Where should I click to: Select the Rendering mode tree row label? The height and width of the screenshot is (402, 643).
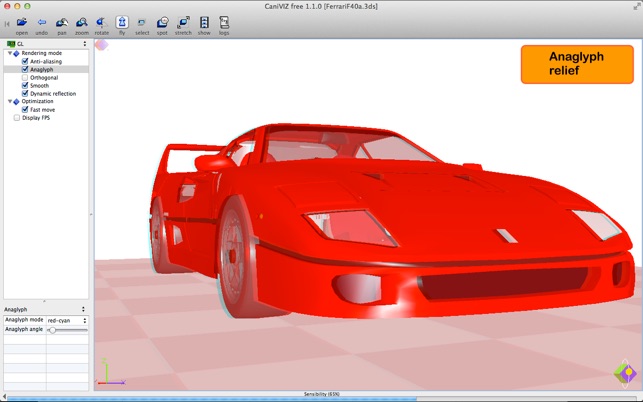click(42, 53)
